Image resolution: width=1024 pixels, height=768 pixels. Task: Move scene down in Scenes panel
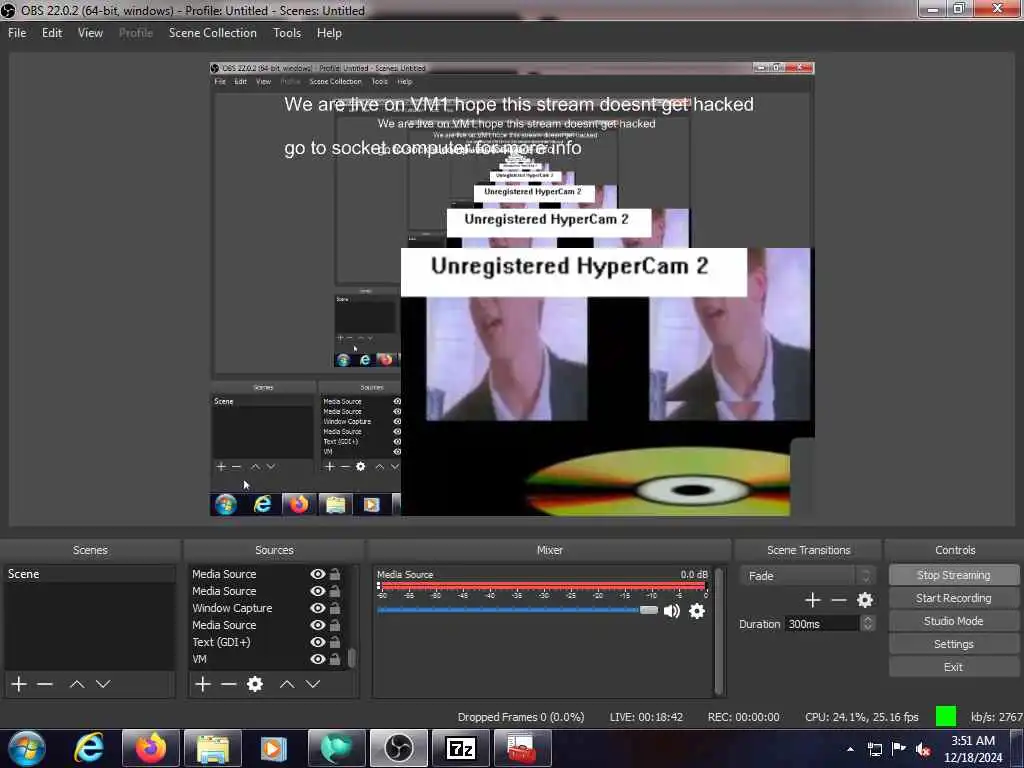click(x=103, y=684)
